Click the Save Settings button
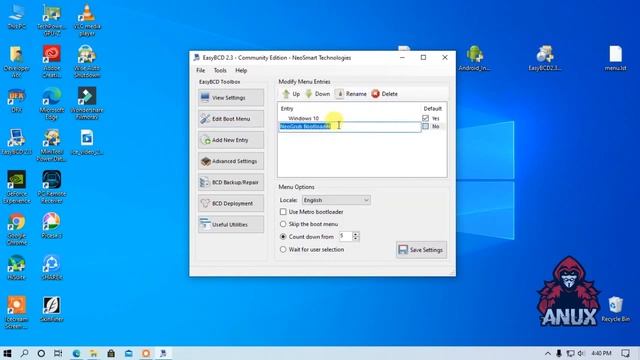Screen dimensions: 640x360 [421, 250]
